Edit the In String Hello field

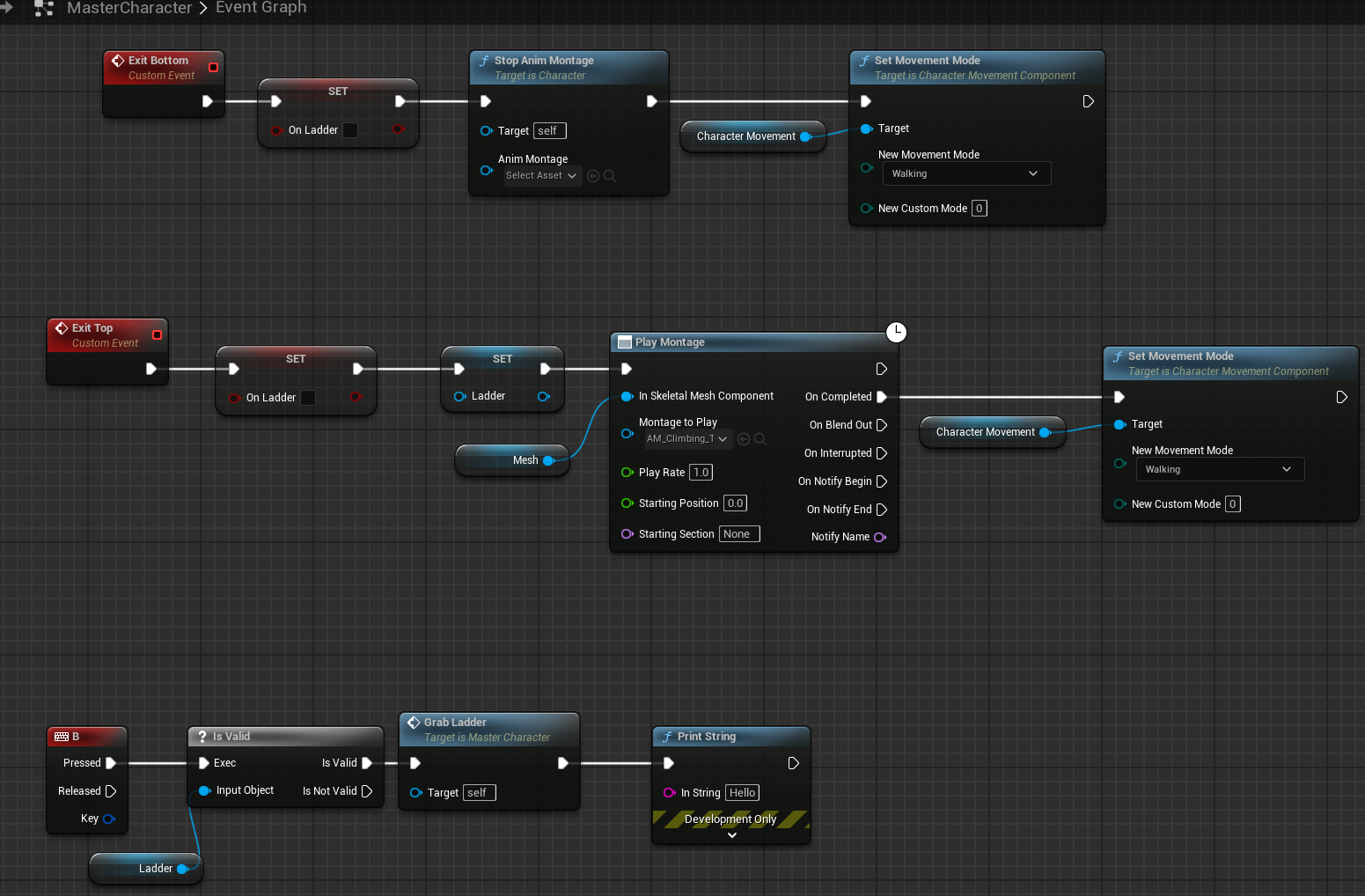click(x=742, y=793)
